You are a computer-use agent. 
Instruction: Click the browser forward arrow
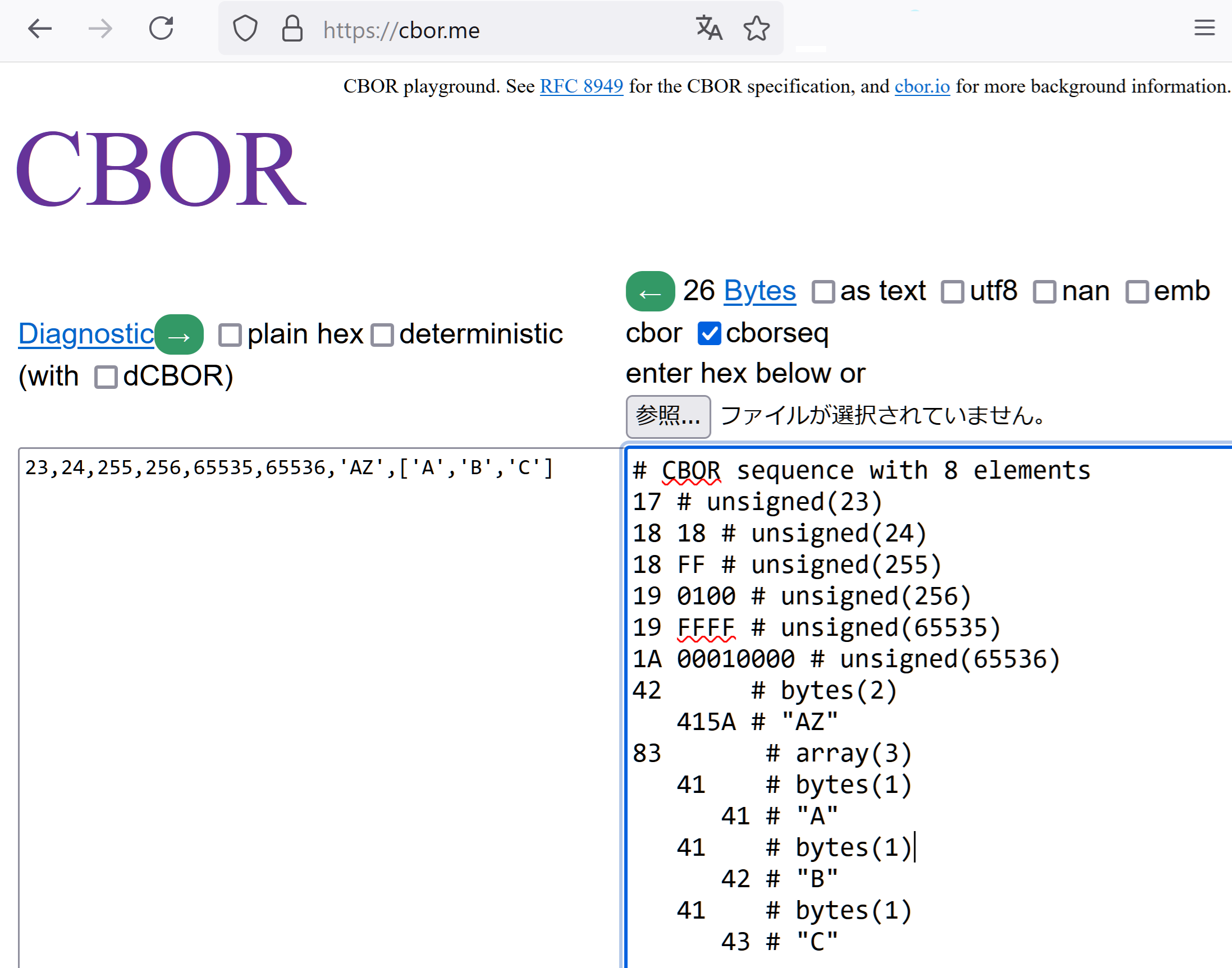pyautogui.click(x=100, y=28)
